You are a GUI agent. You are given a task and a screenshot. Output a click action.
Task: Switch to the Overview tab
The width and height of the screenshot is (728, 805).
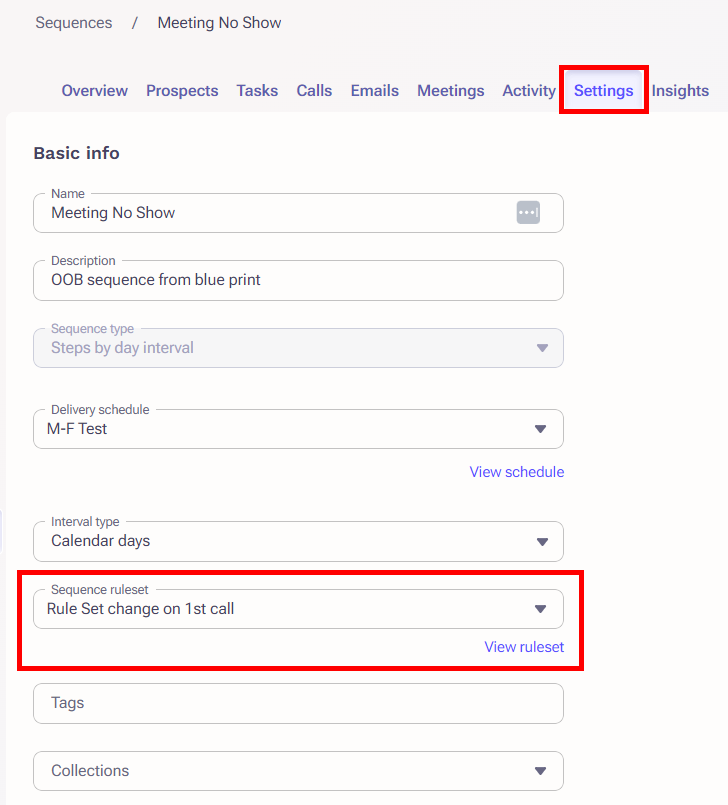pyautogui.click(x=94, y=90)
